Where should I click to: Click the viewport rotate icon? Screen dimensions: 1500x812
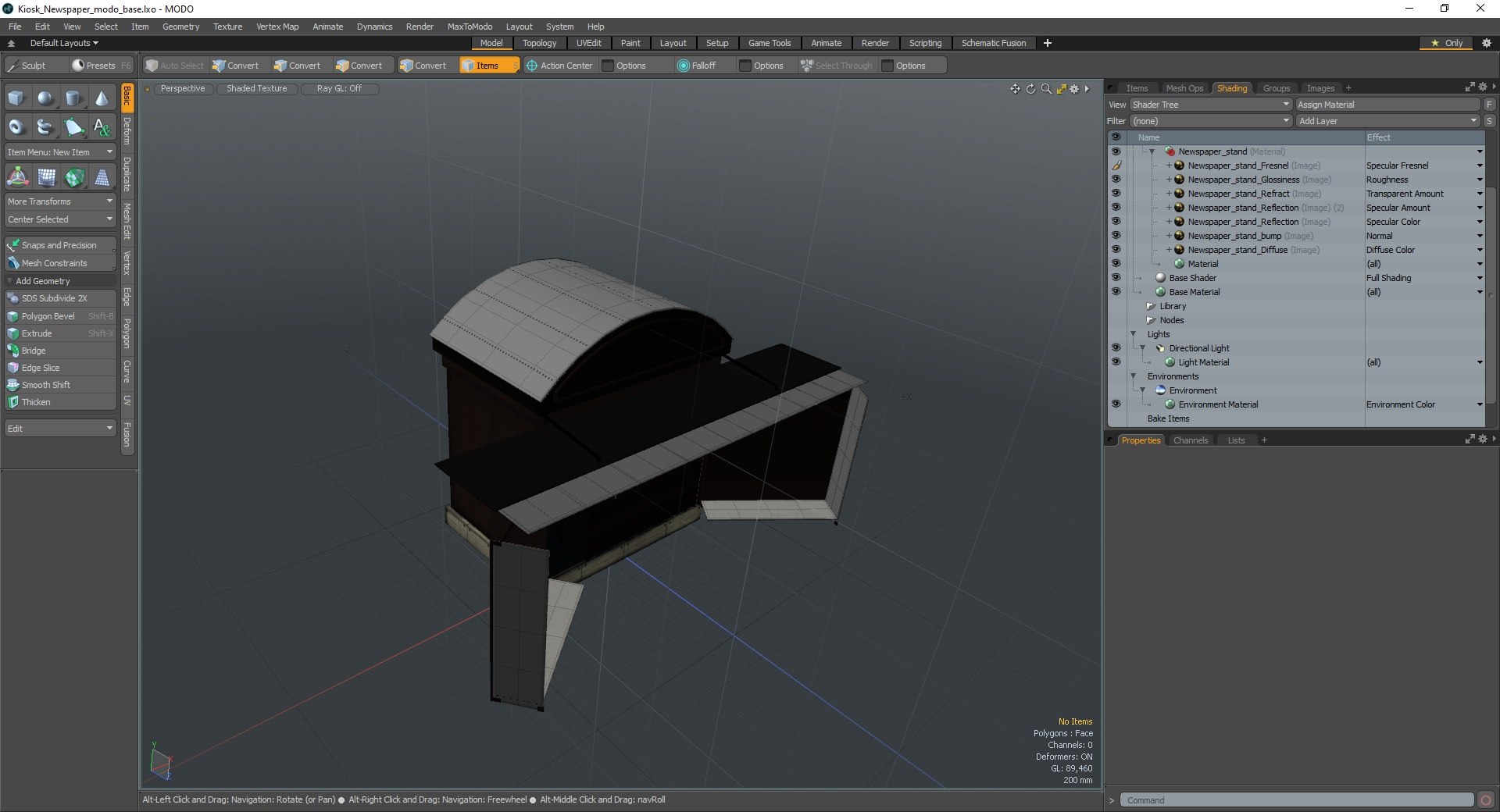pos(1030,89)
